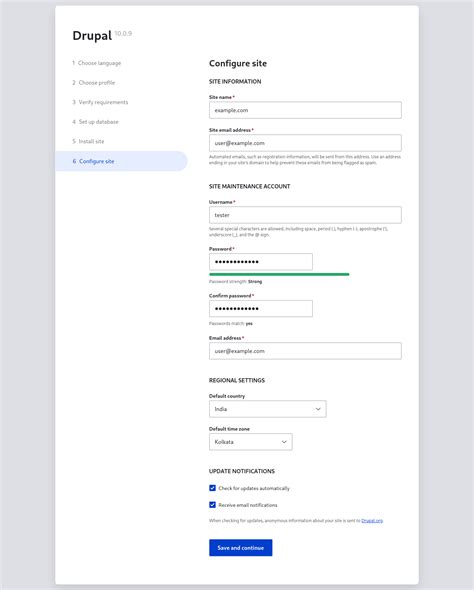Focus the Site email address field
The height and width of the screenshot is (590, 474).
coord(305,143)
